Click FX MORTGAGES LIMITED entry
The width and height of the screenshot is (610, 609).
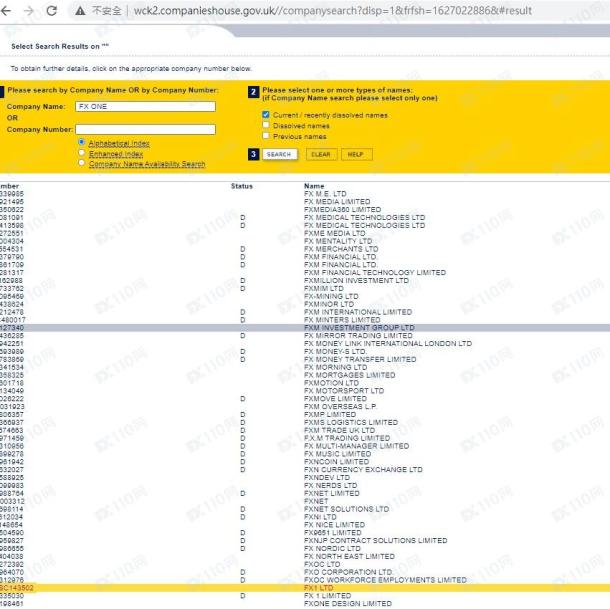coord(350,375)
